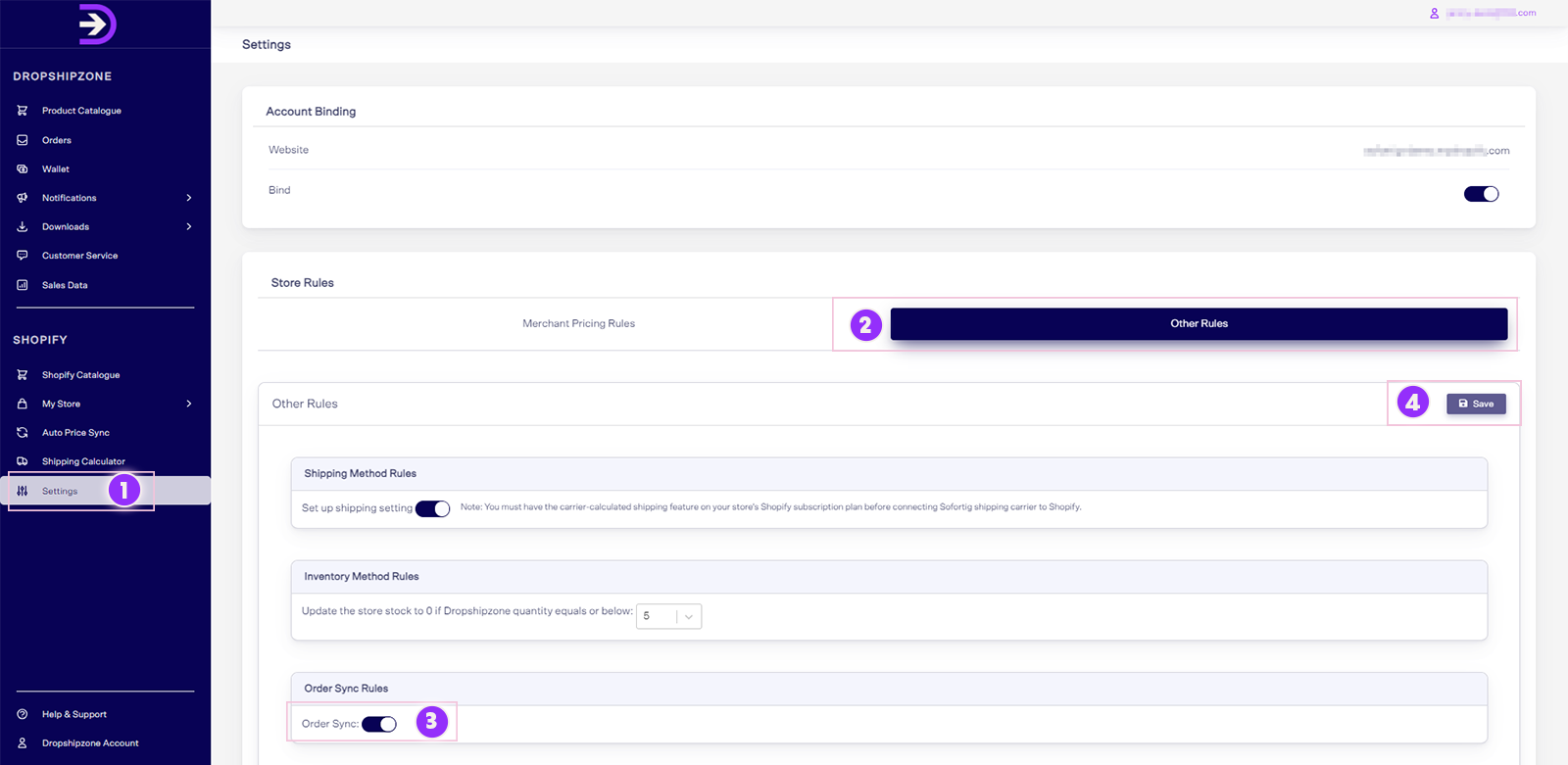Click the My Store bag icon
Screen dimensions: 1568x765
point(23,404)
